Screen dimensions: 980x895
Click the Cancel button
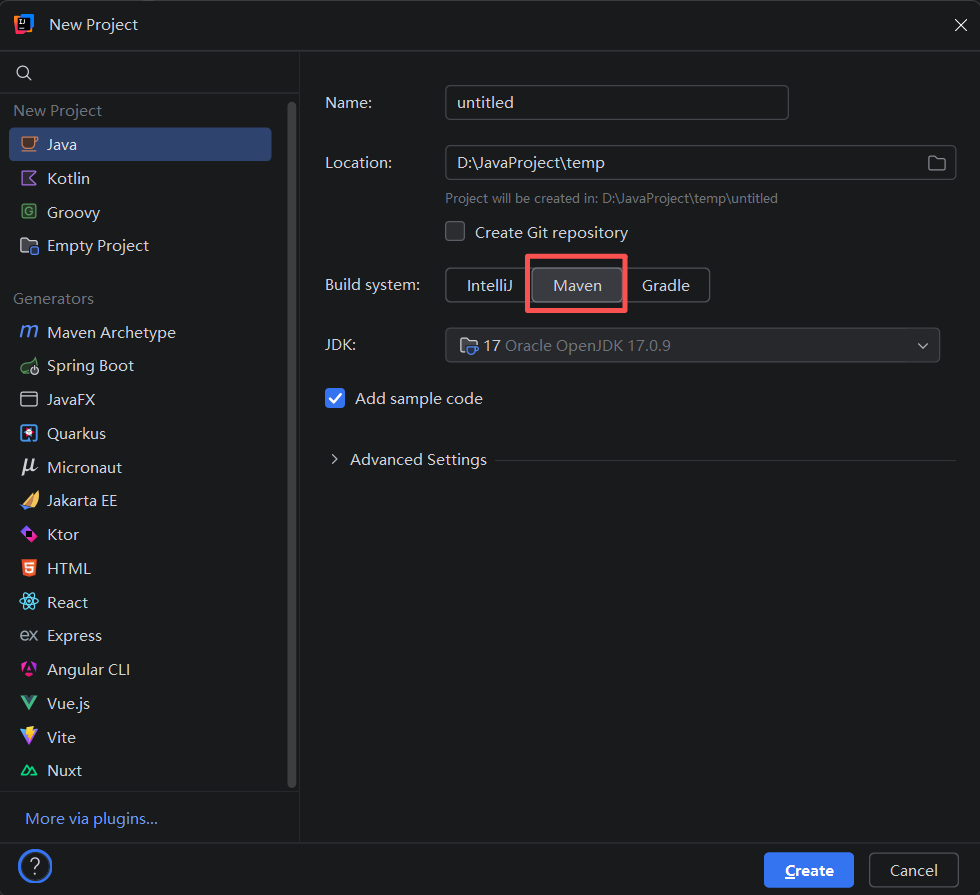click(x=913, y=870)
